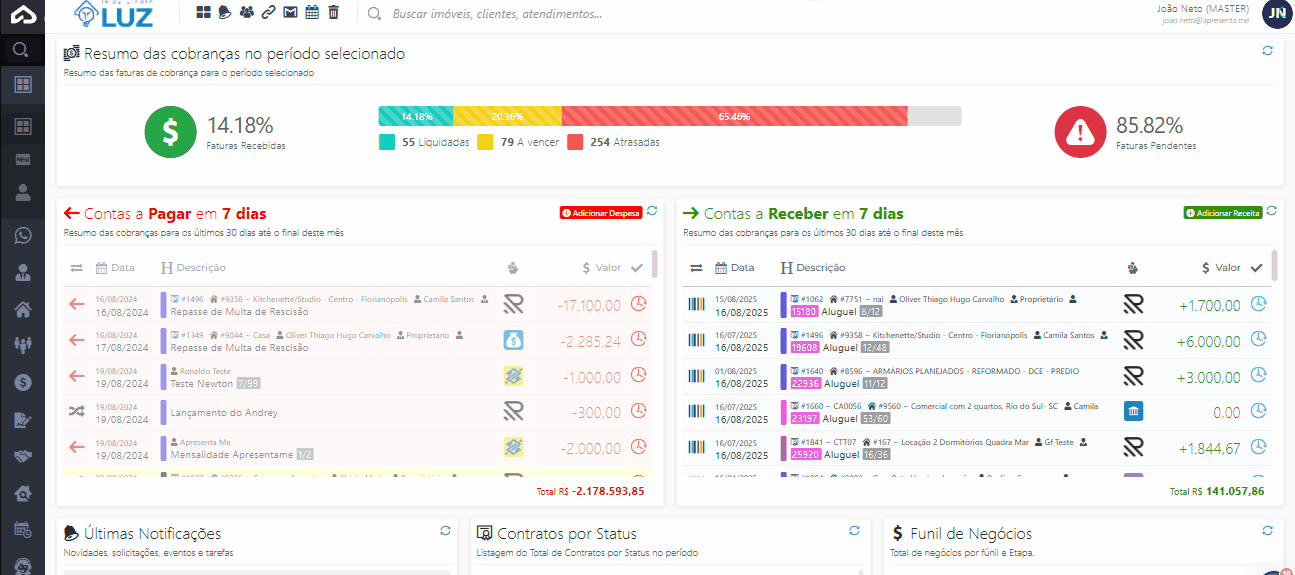Click the envelope mail icon in toolbar
The width and height of the screenshot is (1295, 575).
(x=290, y=13)
